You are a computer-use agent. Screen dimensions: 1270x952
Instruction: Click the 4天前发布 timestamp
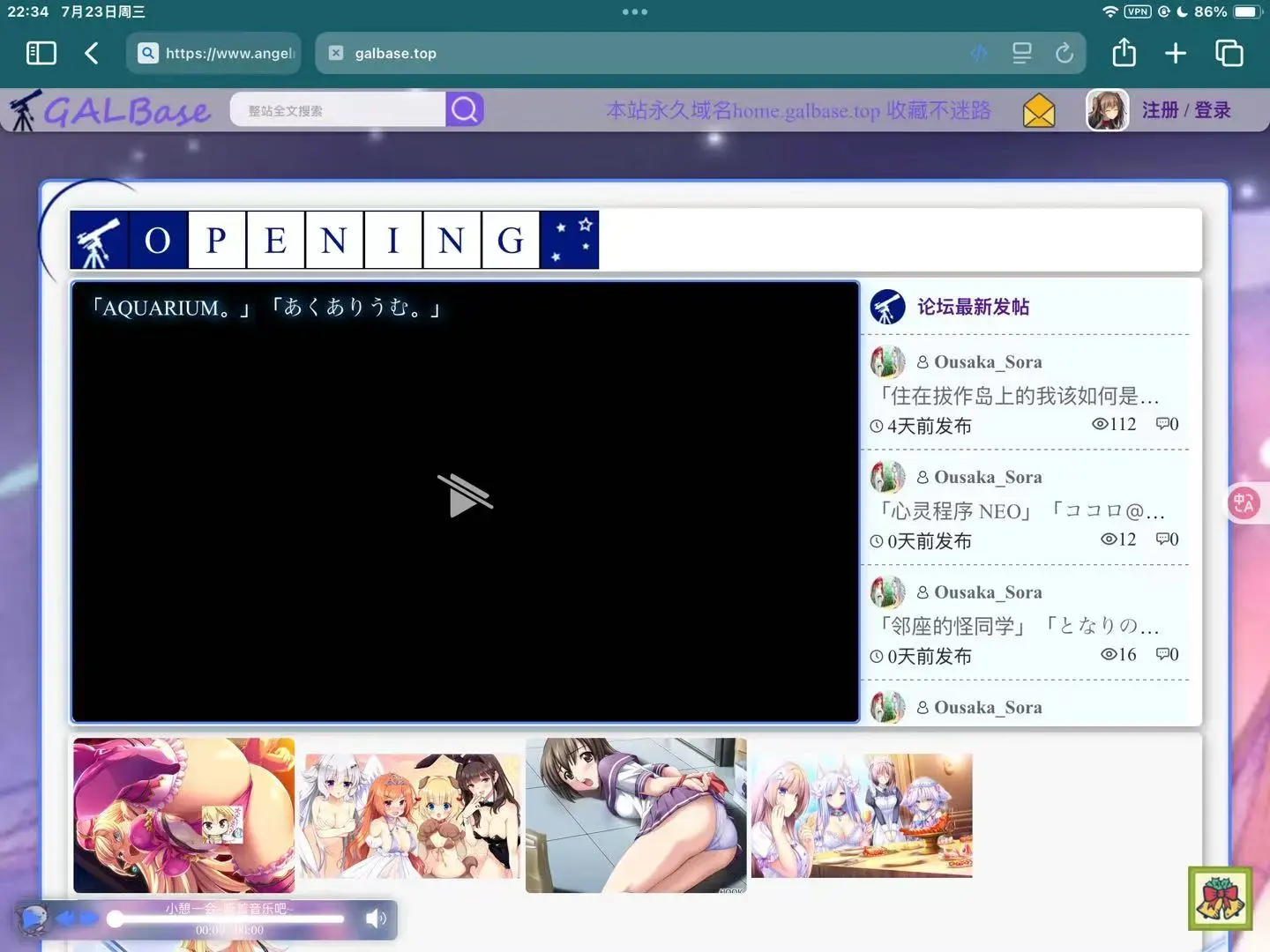coord(921,426)
